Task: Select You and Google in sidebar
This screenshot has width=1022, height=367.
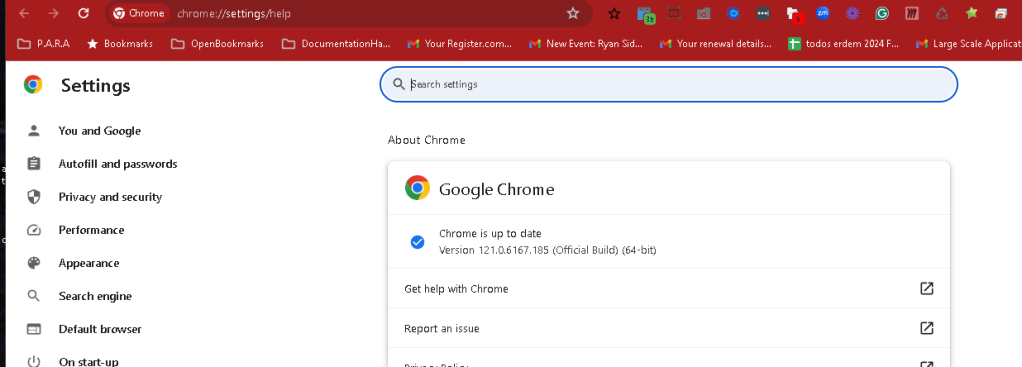Action: pyautogui.click(x=99, y=131)
